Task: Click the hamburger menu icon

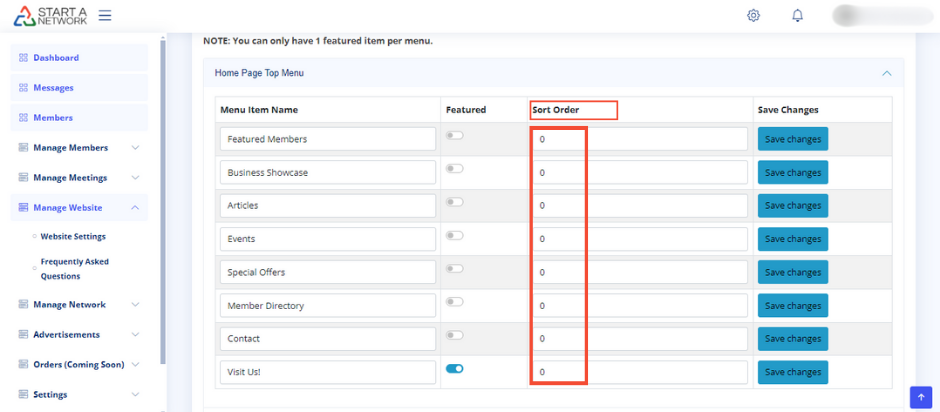Action: click(x=105, y=16)
